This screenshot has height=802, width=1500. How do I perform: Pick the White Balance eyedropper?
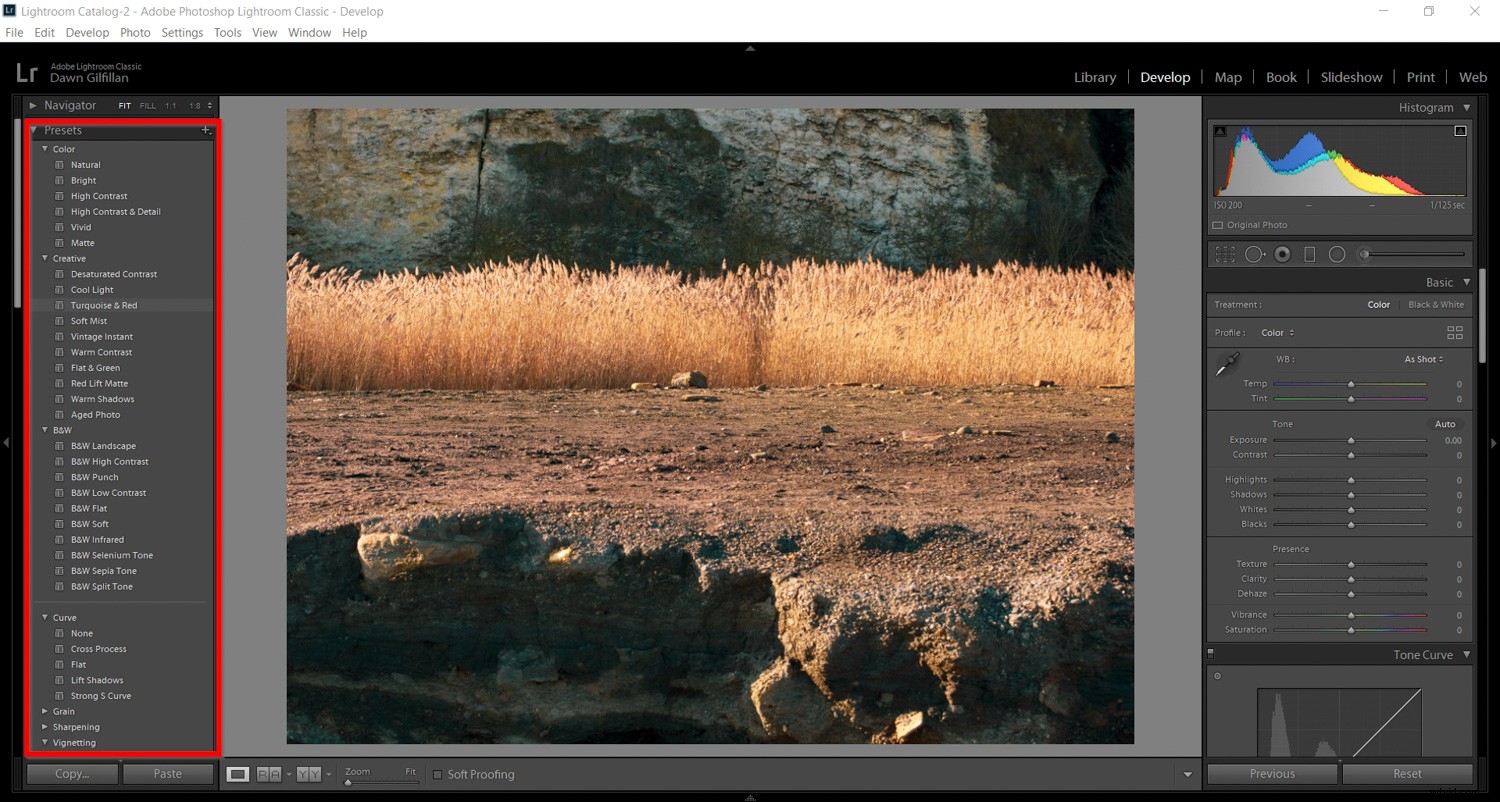pyautogui.click(x=1228, y=365)
